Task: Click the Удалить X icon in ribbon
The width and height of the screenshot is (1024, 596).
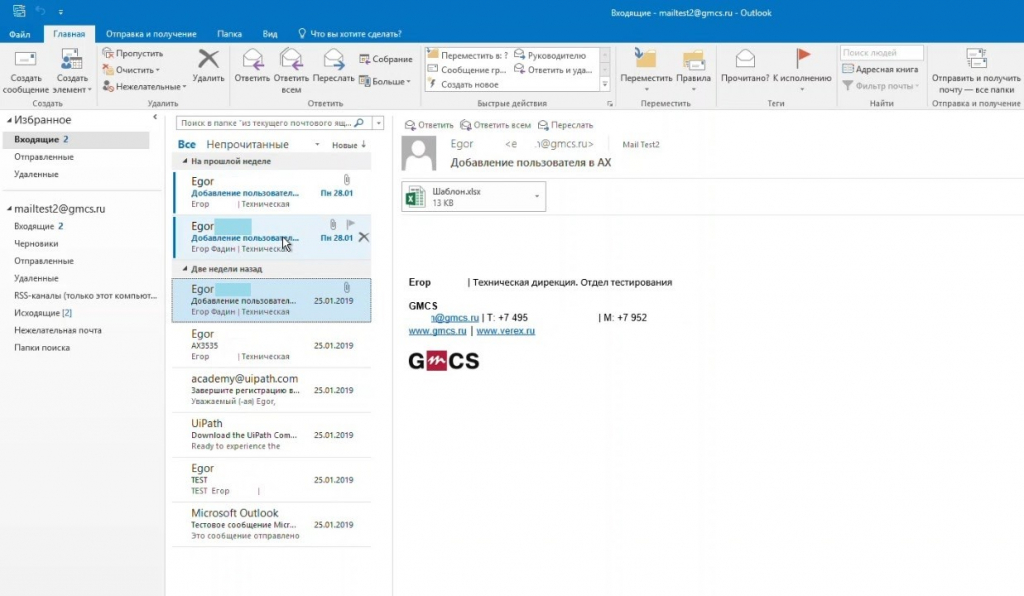Action: click(x=208, y=59)
